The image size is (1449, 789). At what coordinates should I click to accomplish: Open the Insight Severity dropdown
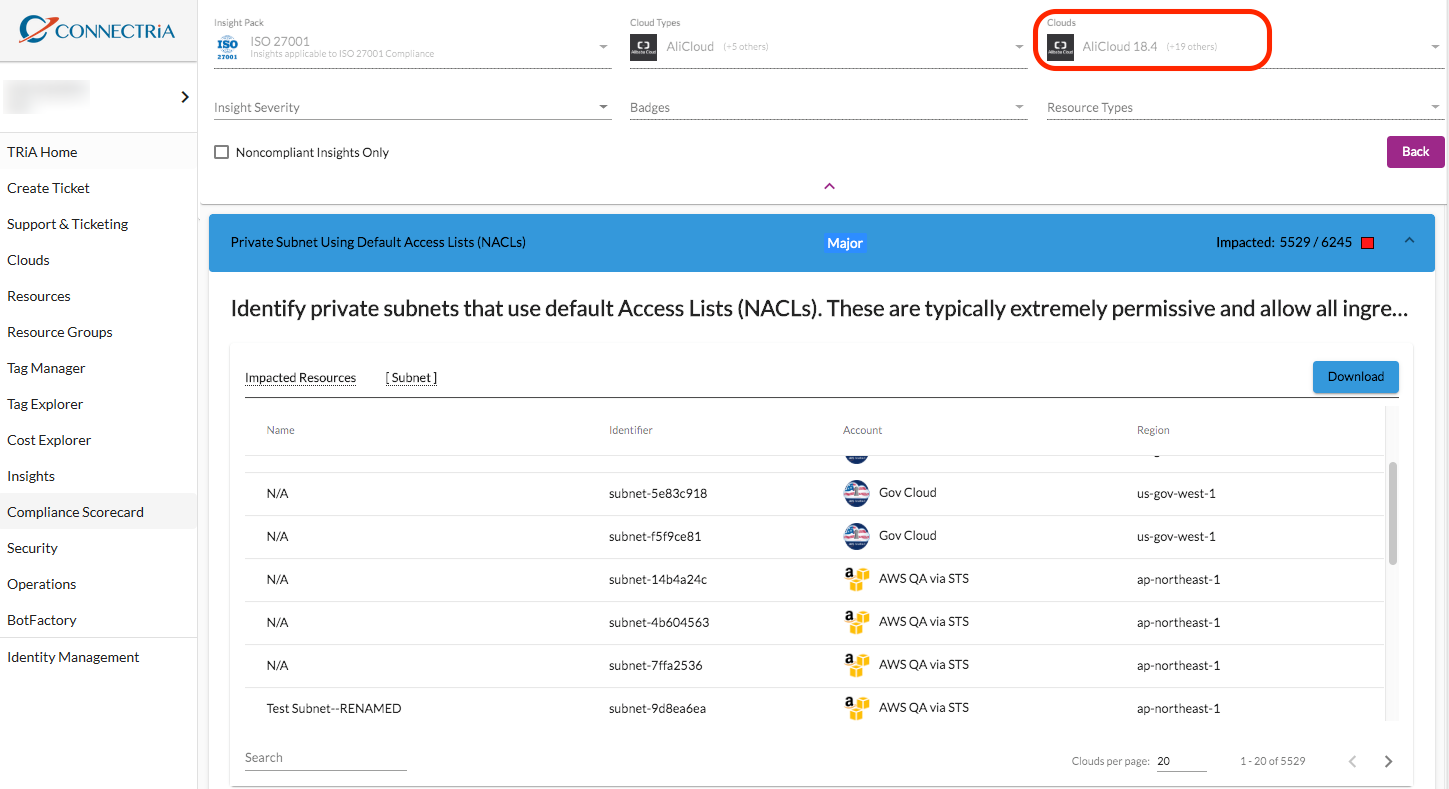(x=413, y=107)
